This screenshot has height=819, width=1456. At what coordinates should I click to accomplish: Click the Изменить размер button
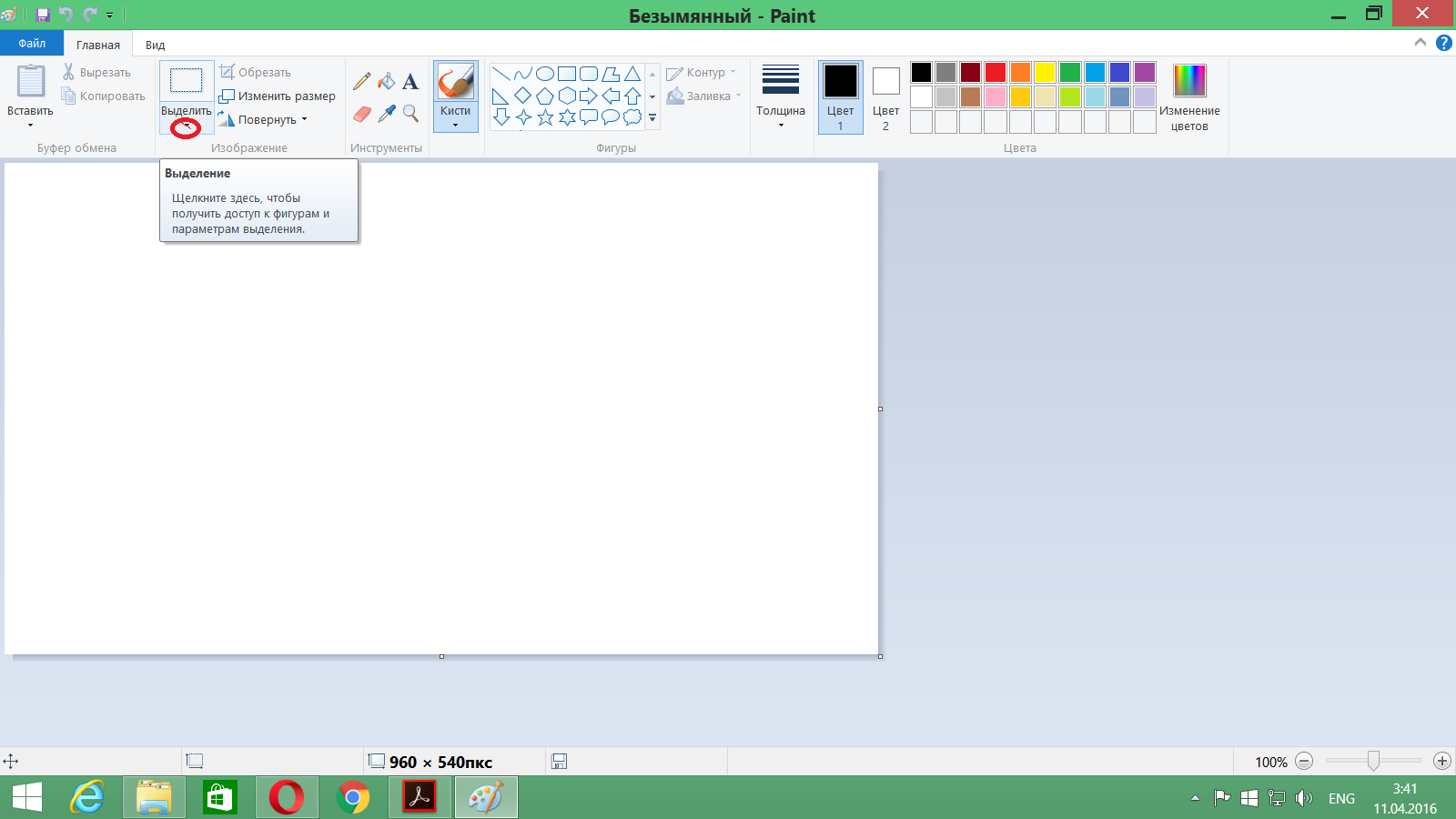[278, 96]
